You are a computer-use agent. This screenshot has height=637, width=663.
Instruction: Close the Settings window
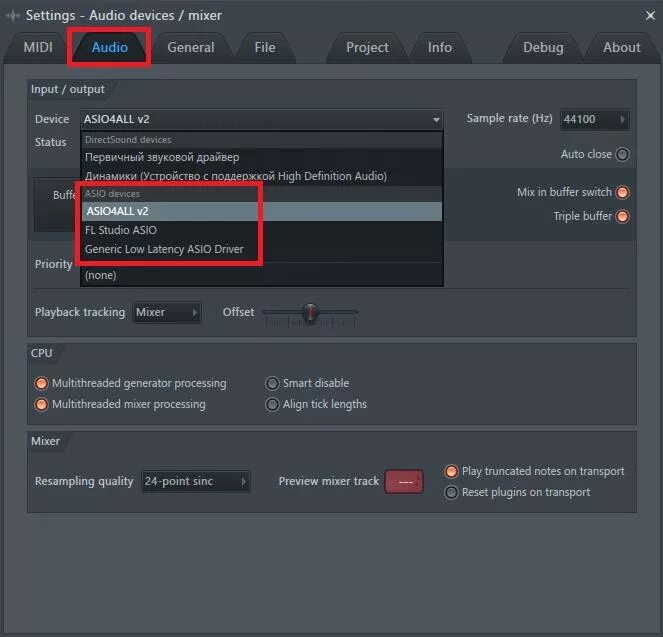coord(650,16)
